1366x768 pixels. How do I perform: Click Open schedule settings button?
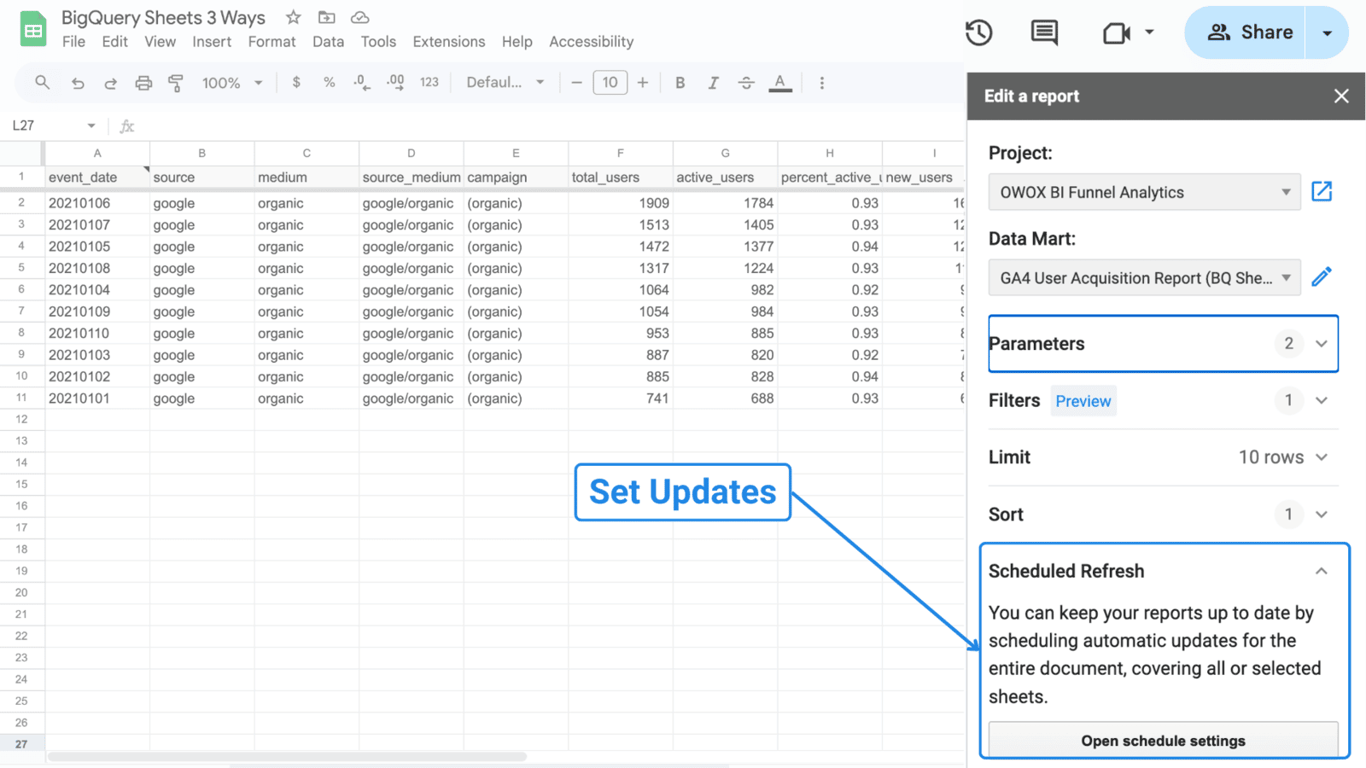pyautogui.click(x=1163, y=741)
